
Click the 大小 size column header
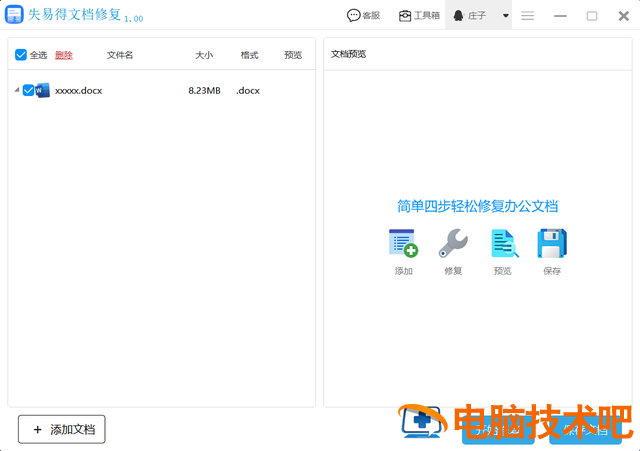click(204, 55)
